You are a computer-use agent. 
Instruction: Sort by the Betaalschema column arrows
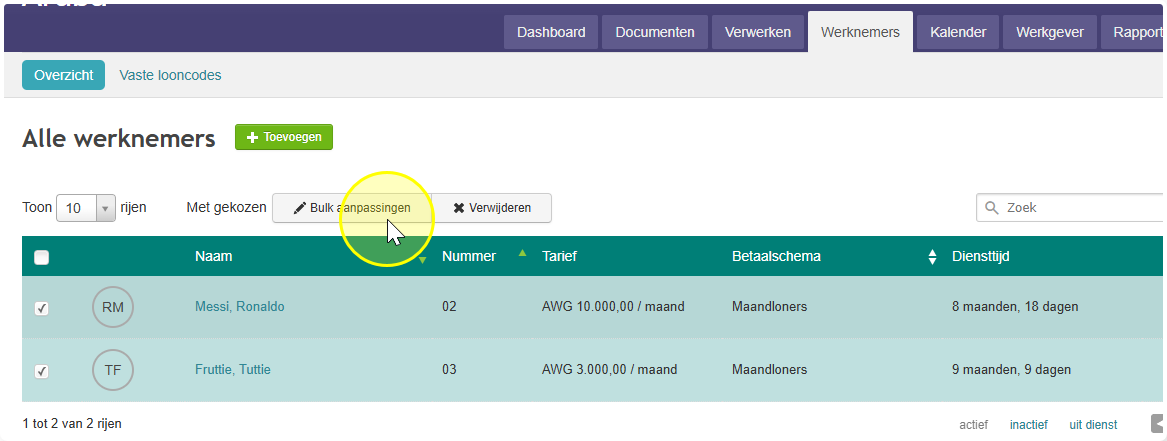click(932, 257)
